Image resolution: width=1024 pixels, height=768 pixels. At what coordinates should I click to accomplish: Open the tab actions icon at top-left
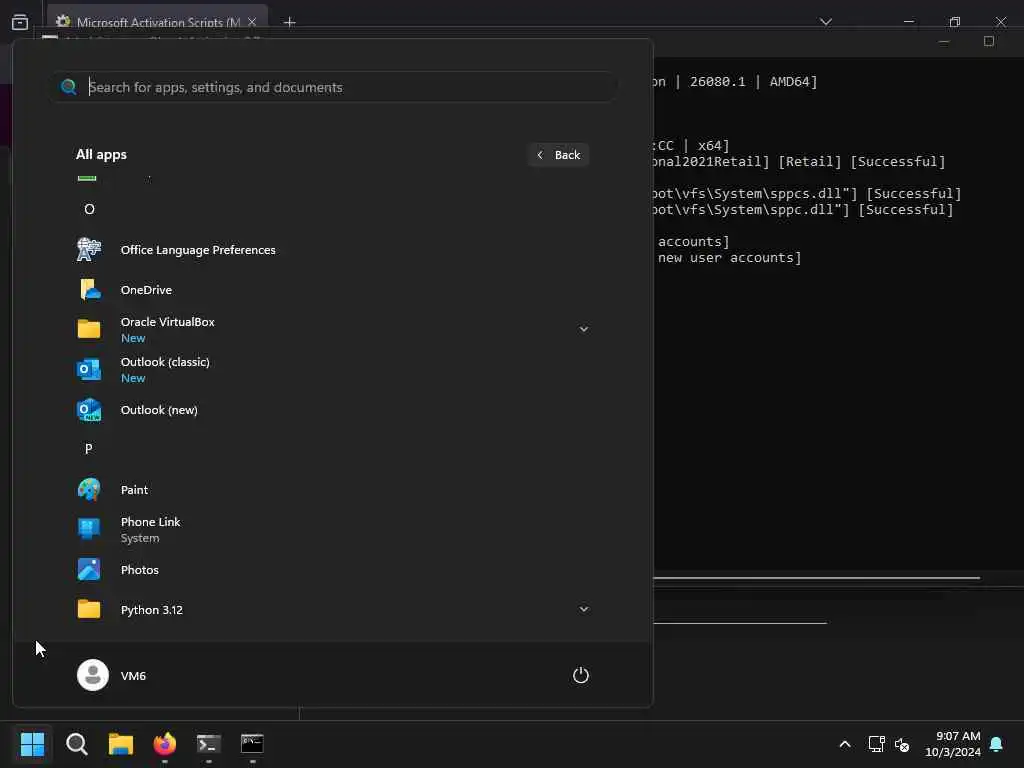[20, 22]
